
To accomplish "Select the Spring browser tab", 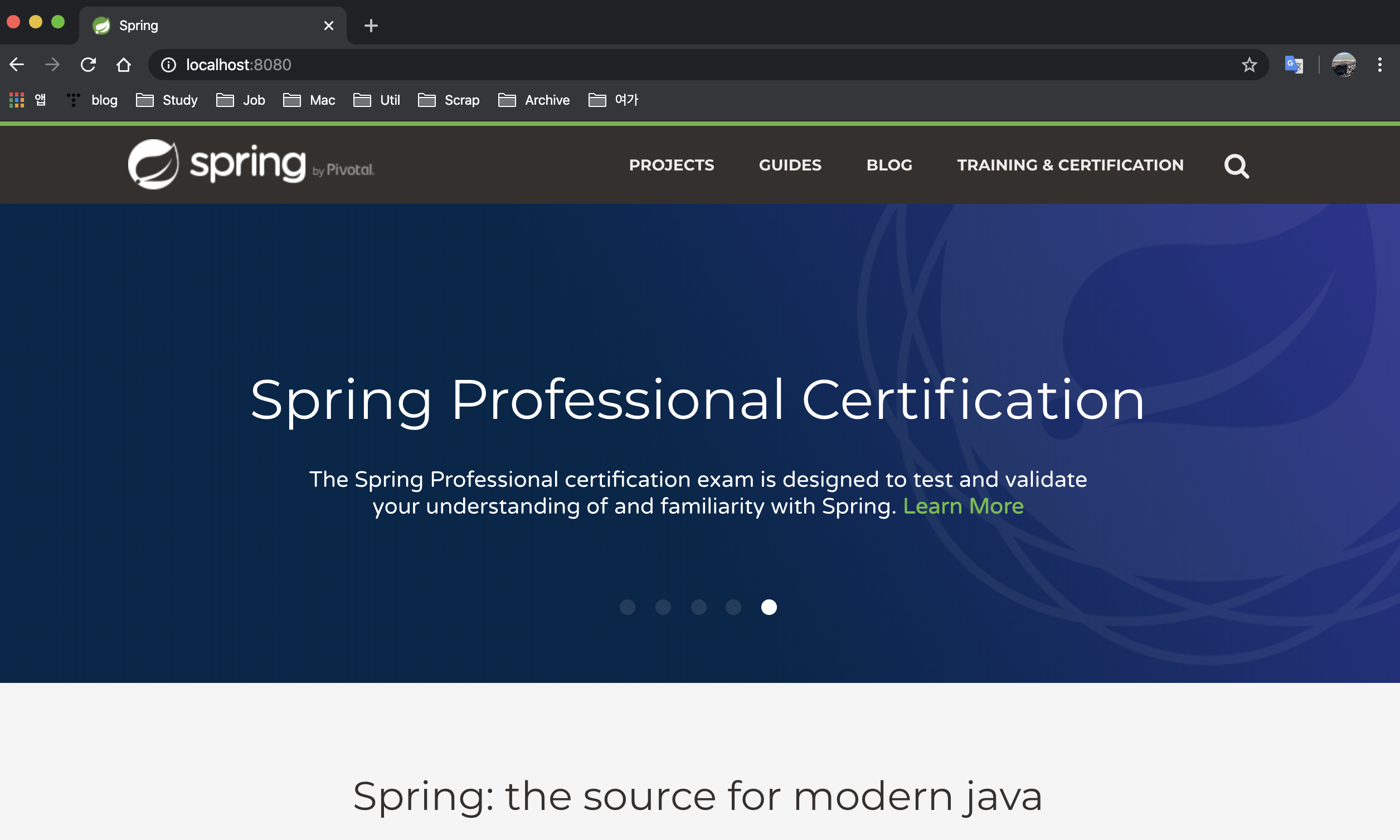I will pyautogui.click(x=212, y=26).
